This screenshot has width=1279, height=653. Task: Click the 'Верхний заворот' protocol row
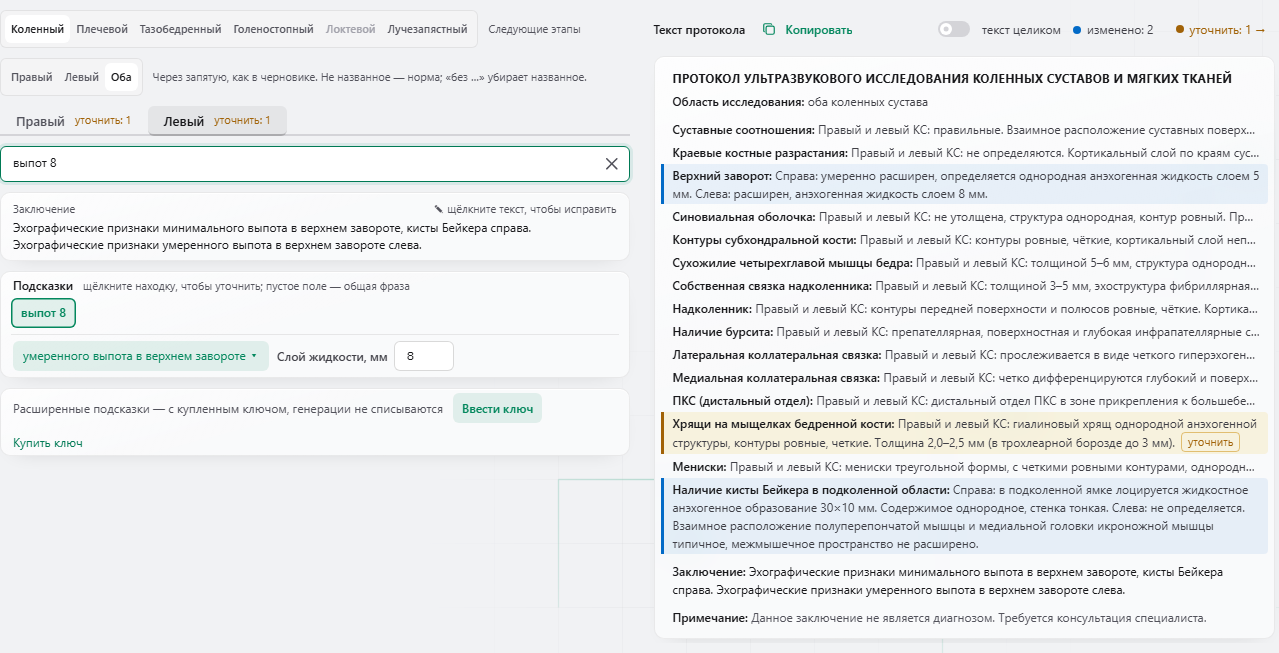click(965, 184)
